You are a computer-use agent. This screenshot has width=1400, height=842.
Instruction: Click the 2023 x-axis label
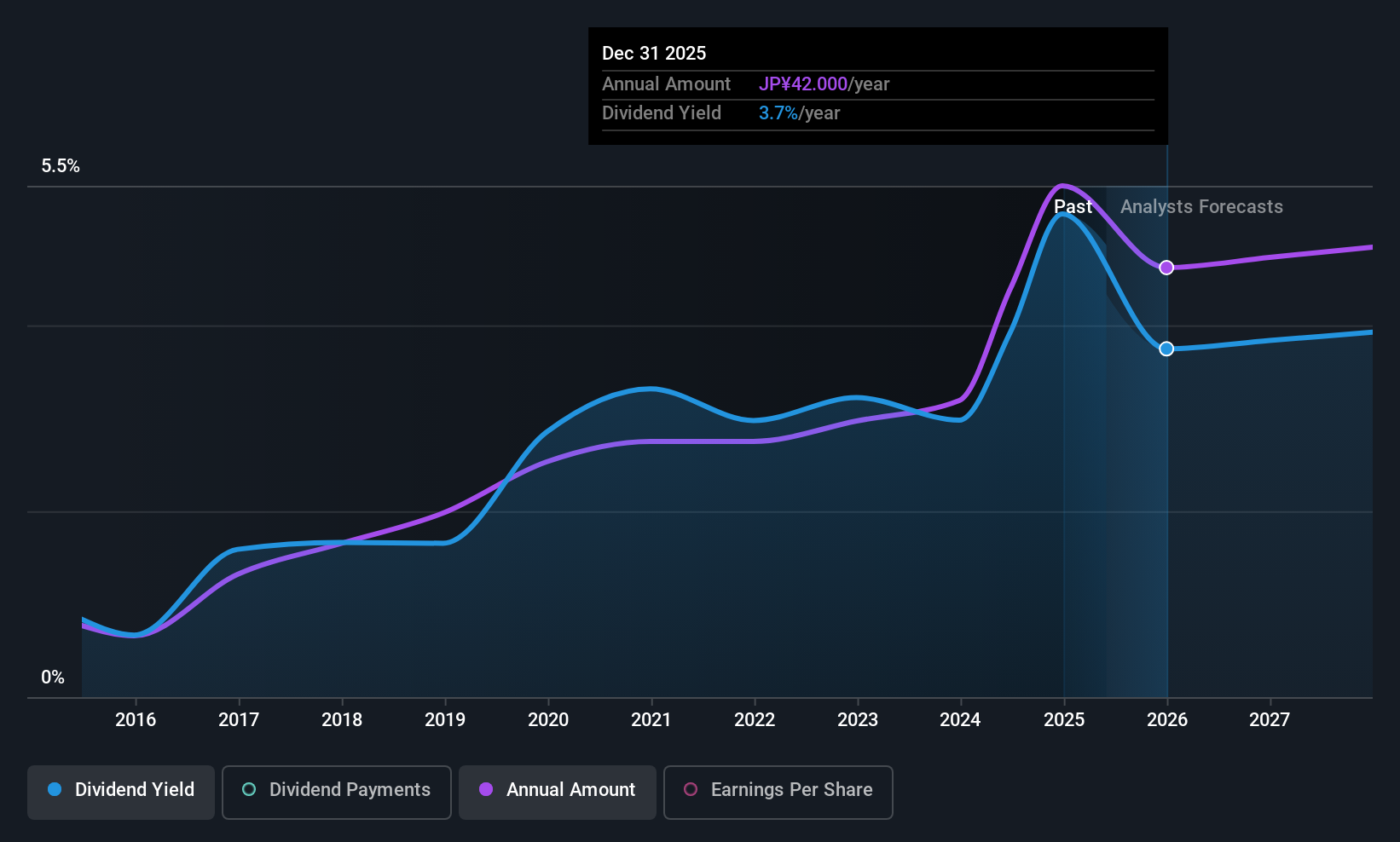coord(858,720)
